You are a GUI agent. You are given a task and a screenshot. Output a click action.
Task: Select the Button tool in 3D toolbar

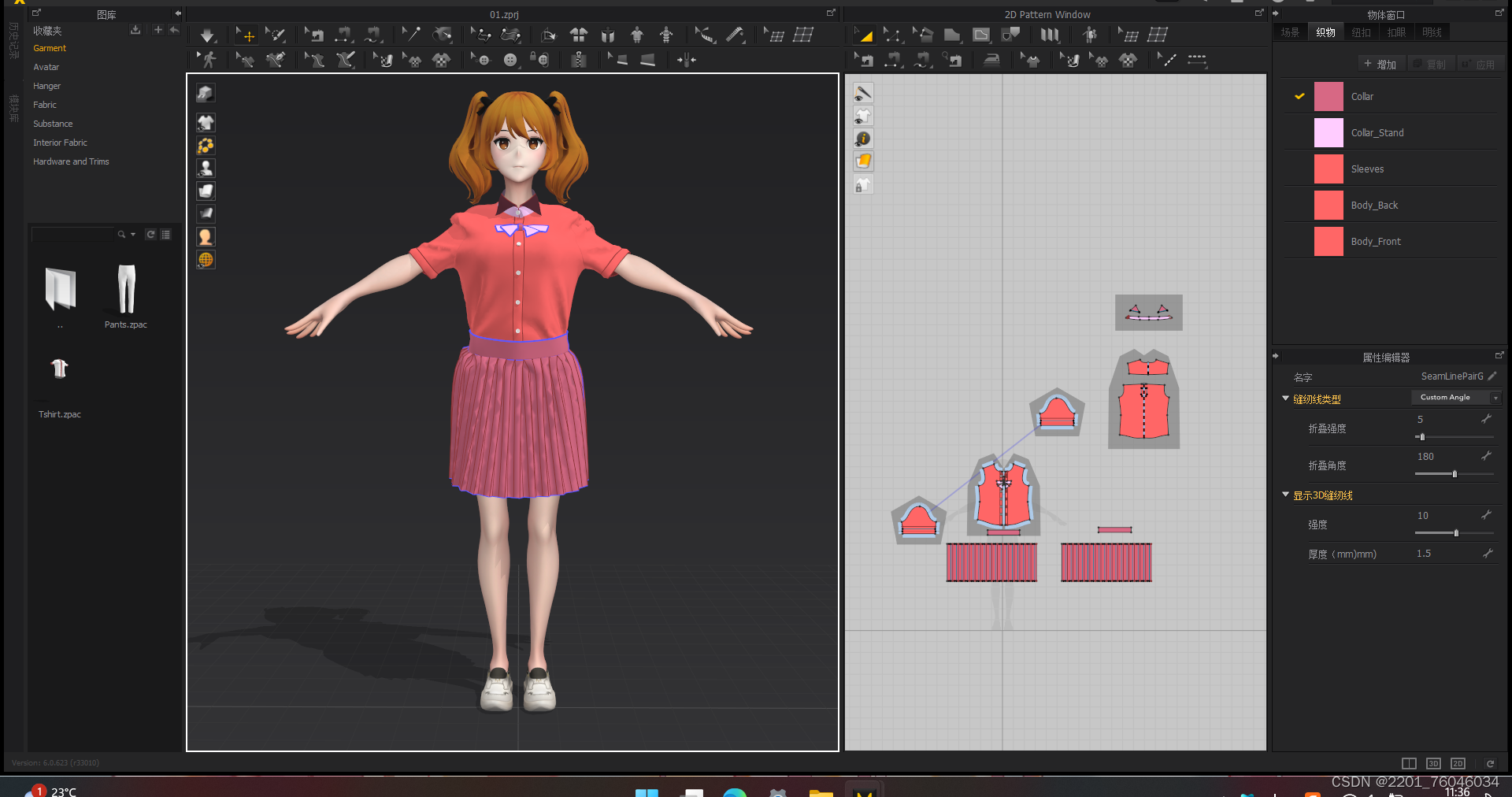point(510,60)
